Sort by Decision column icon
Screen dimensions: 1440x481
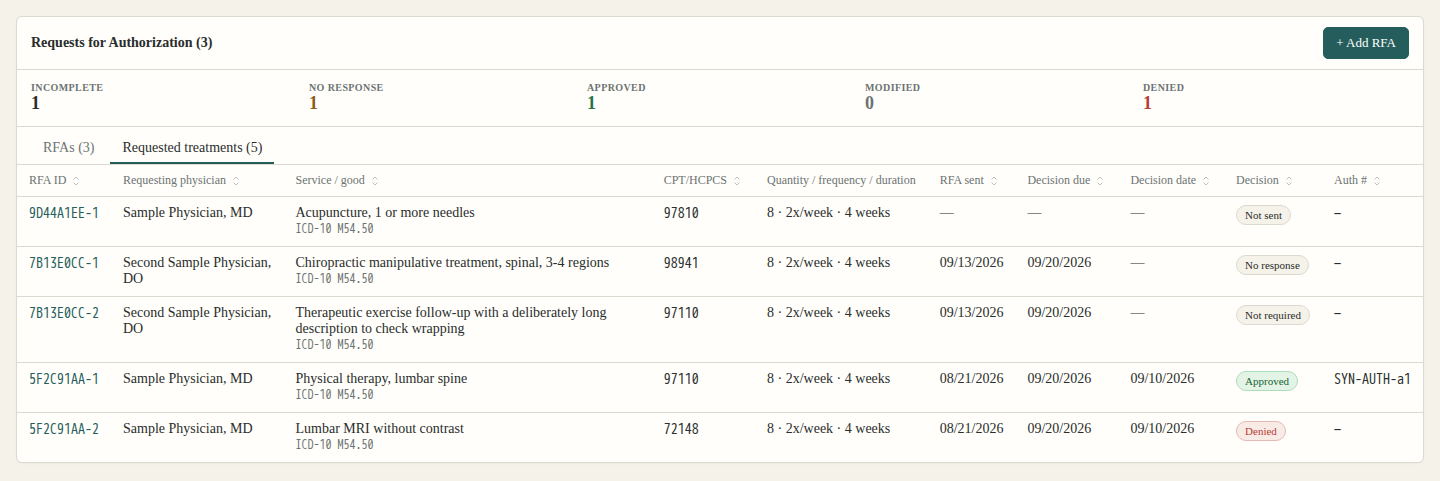tap(1289, 181)
